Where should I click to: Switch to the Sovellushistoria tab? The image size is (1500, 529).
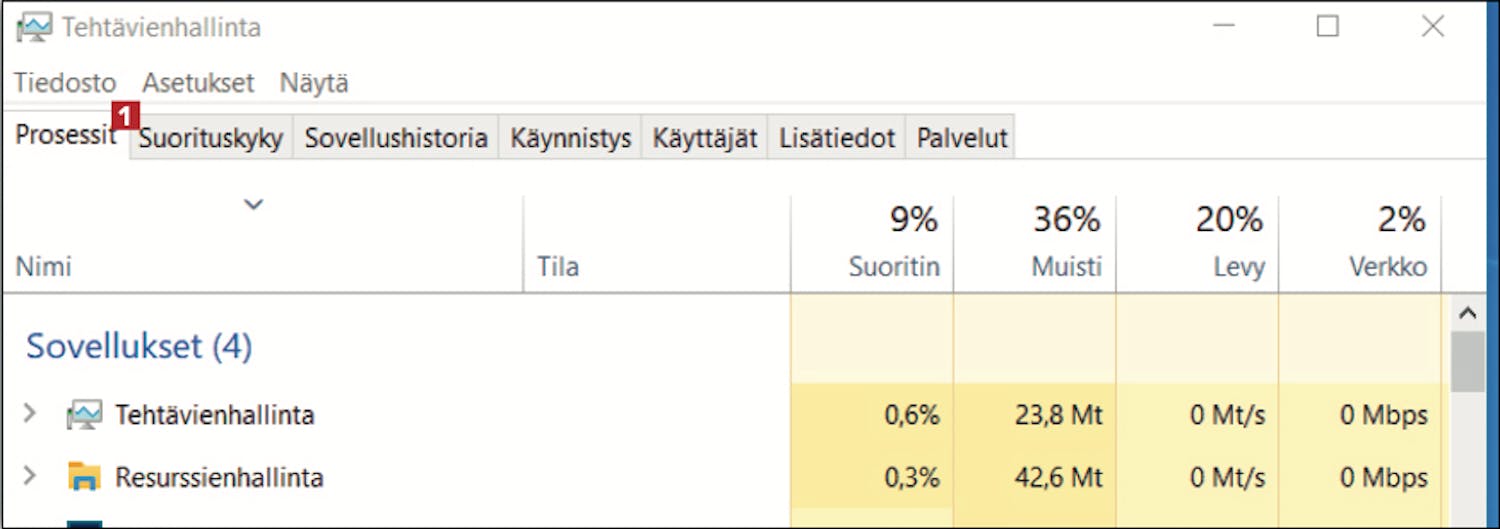[x=396, y=138]
